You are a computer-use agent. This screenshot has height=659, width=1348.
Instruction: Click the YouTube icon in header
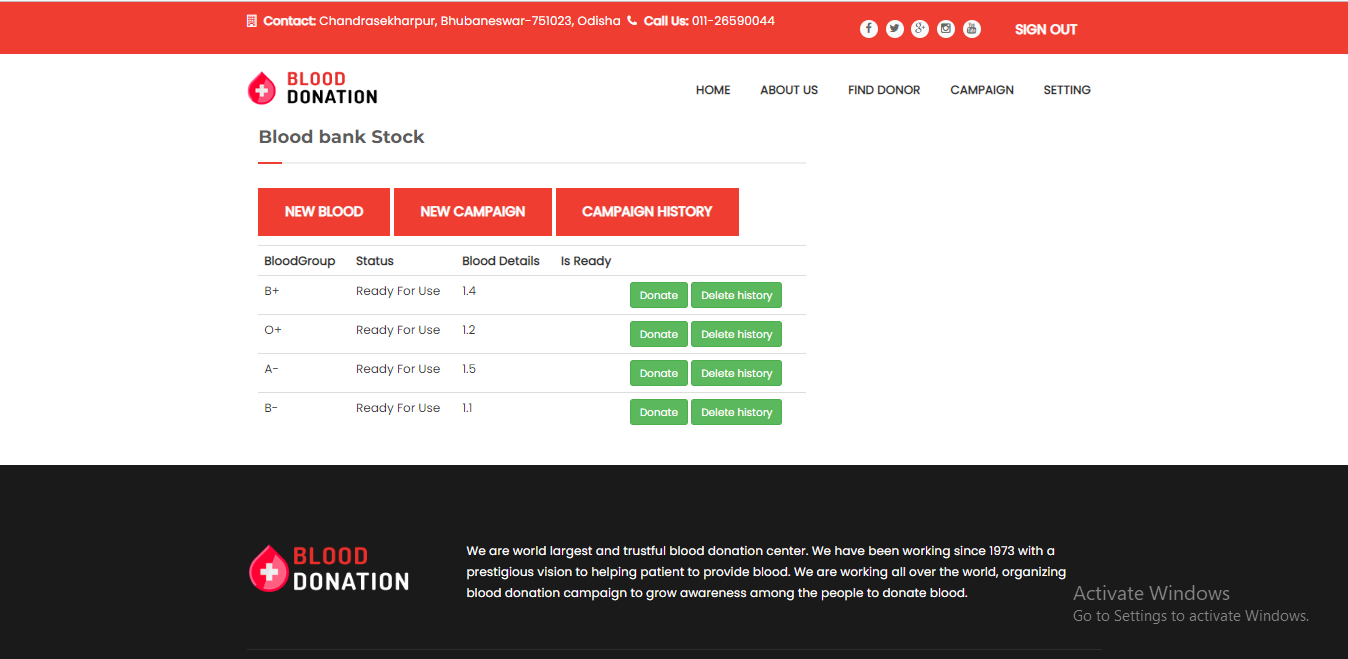(971, 28)
